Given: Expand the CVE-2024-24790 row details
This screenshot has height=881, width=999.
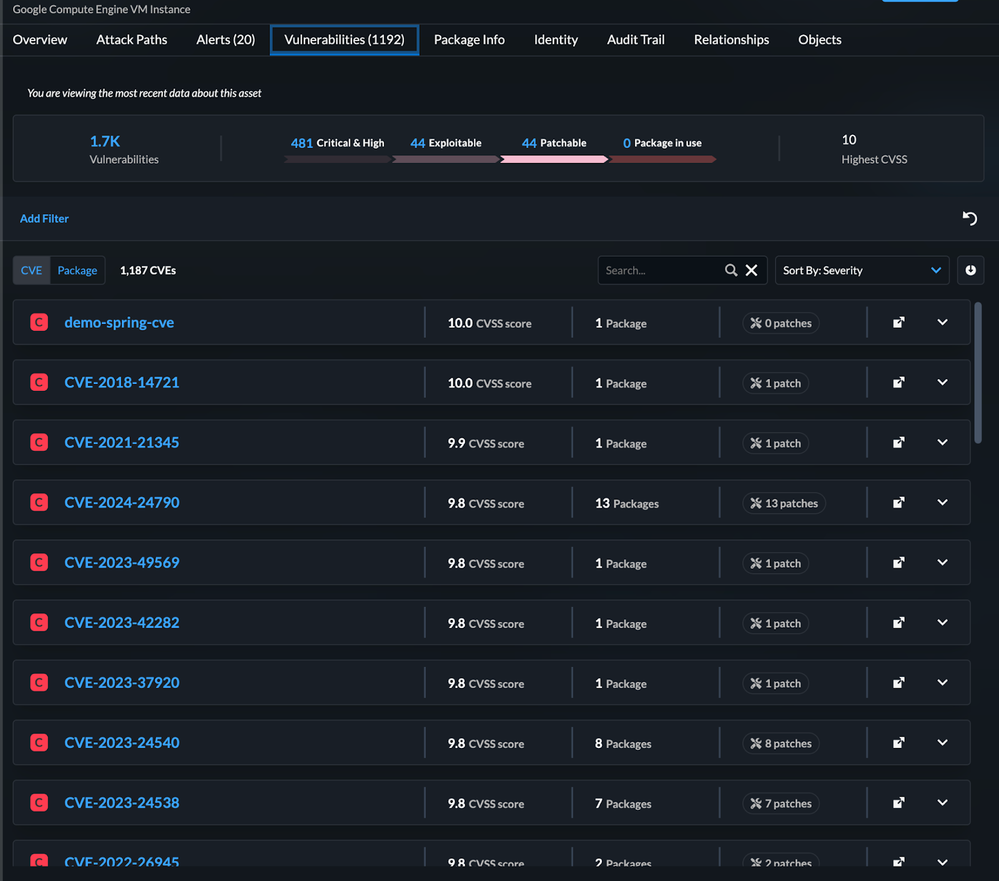Looking at the screenshot, I should [x=942, y=503].
